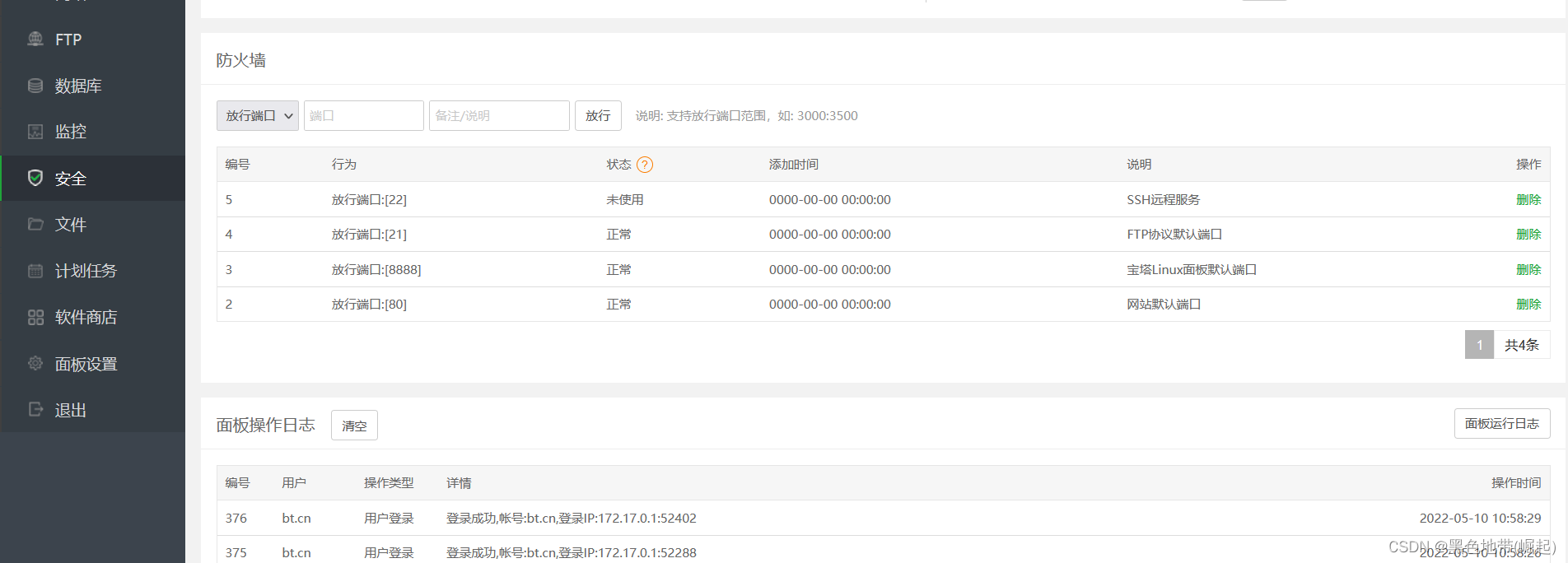Delete the port 22 SSH rule
Viewport: 1568px width, 563px height.
click(1528, 199)
